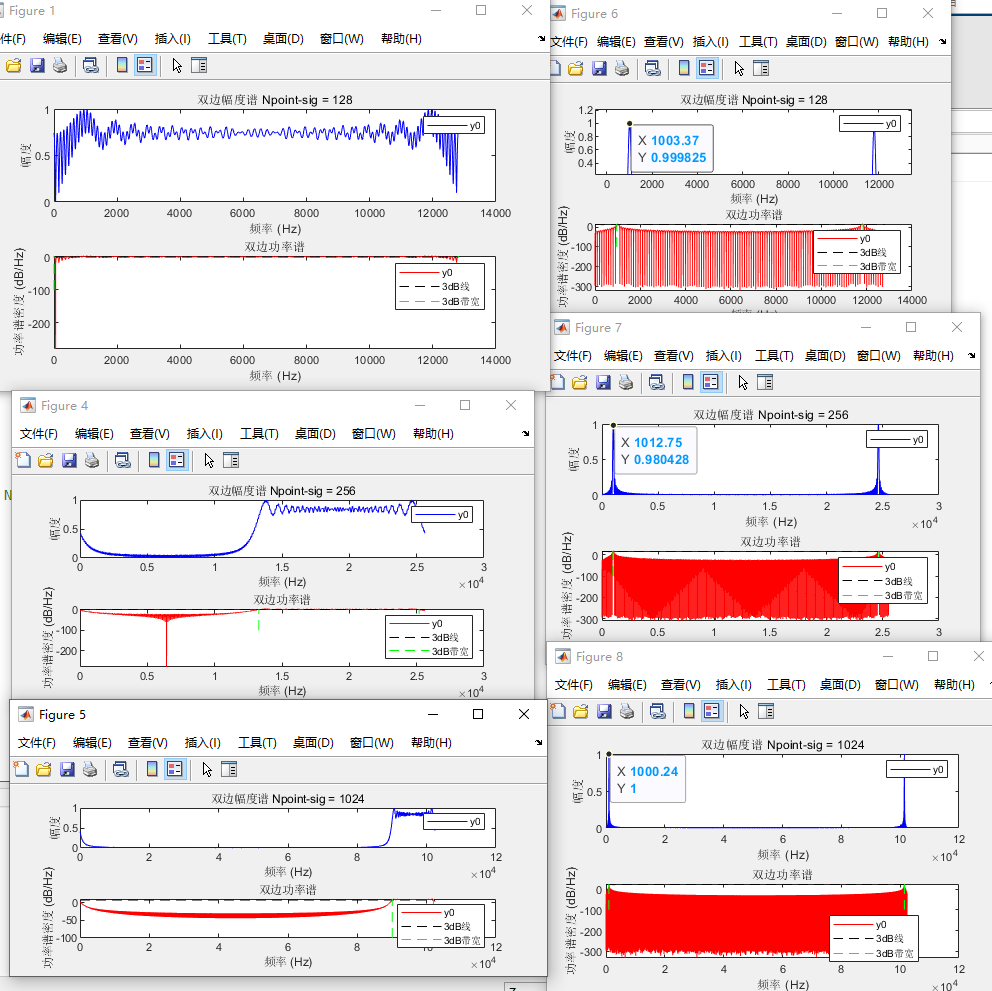This screenshot has width=992, height=991.
Task: Save Figure 7 via the toolbar disk icon
Action: tap(603, 382)
